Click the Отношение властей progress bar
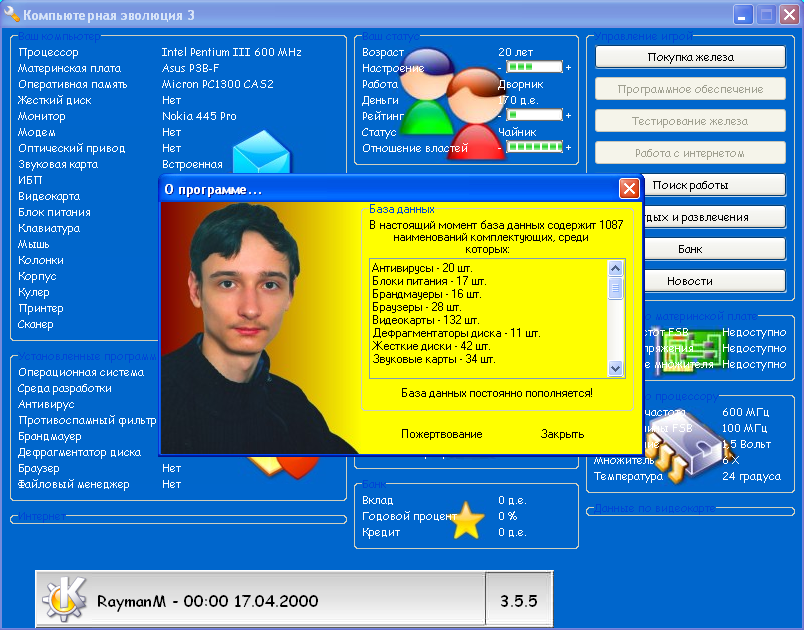This screenshot has width=804, height=630. click(534, 147)
